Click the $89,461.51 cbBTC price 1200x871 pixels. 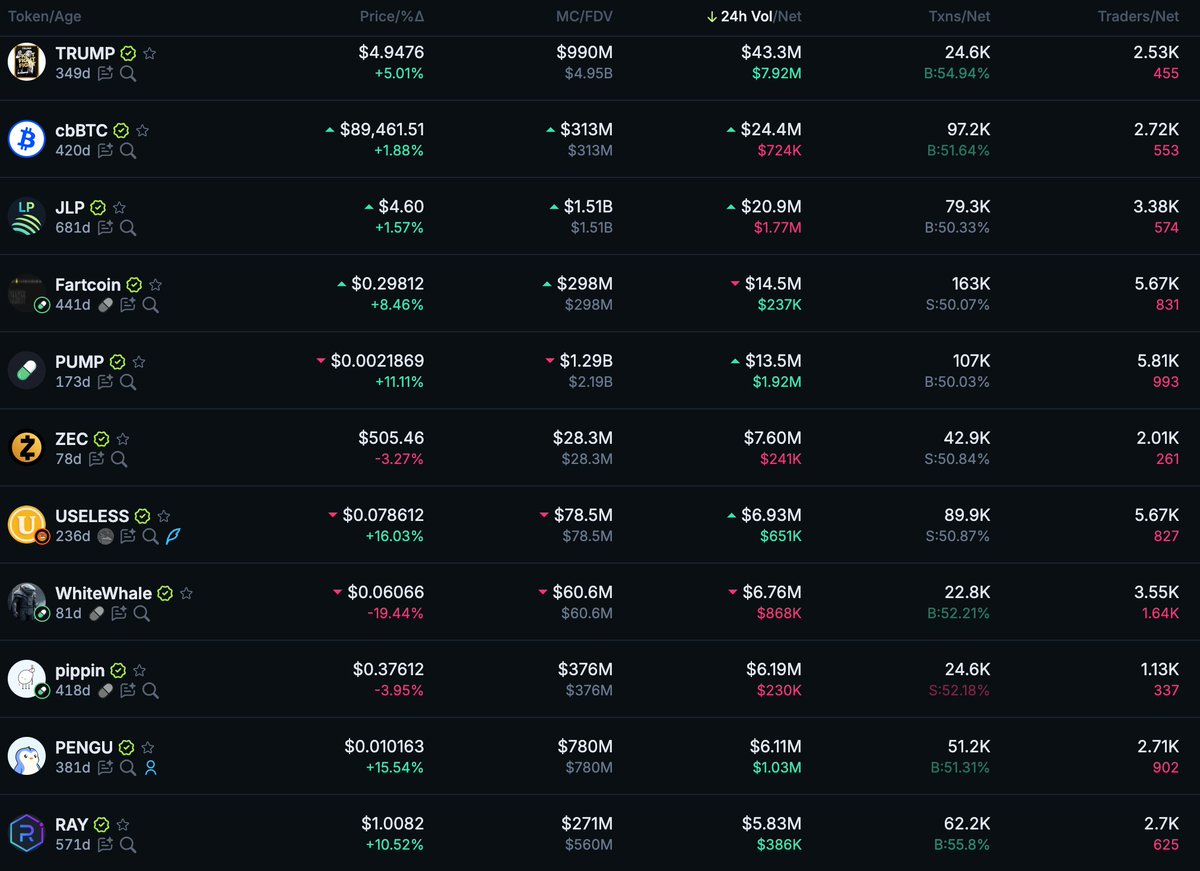(382, 130)
